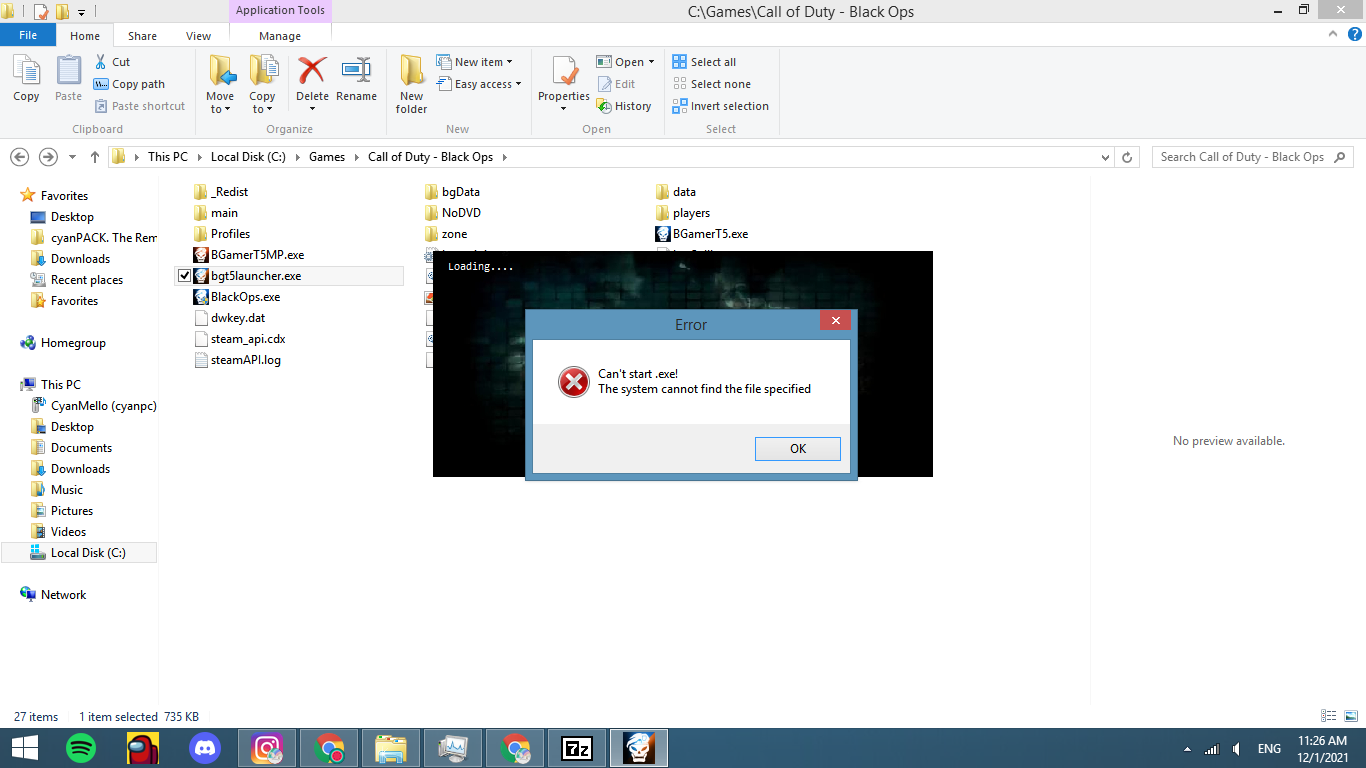Select the BlackOps.exe file
1366x768 pixels.
245,297
